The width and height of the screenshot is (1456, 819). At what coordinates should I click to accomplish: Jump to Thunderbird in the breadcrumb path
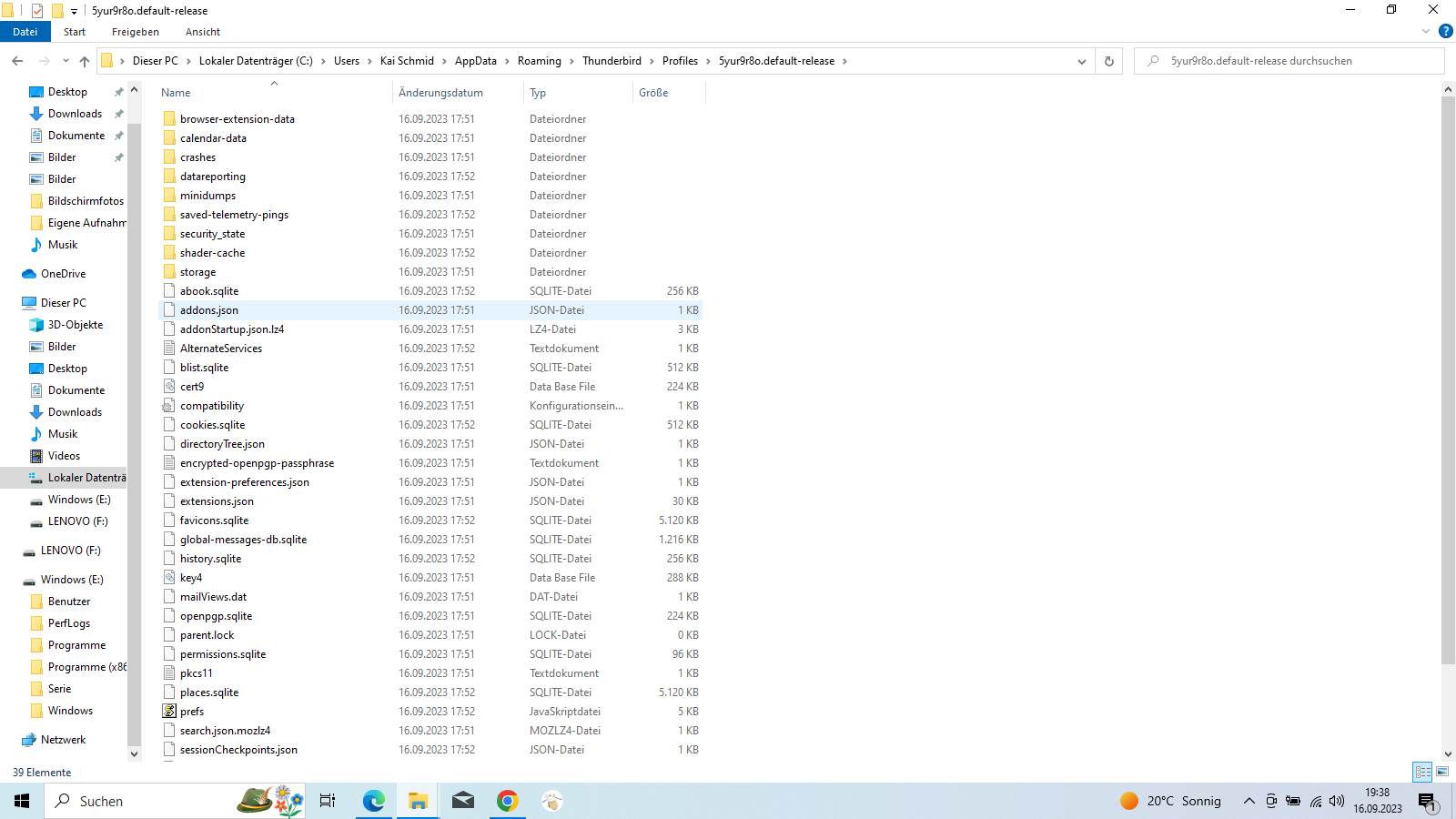pyautogui.click(x=612, y=61)
